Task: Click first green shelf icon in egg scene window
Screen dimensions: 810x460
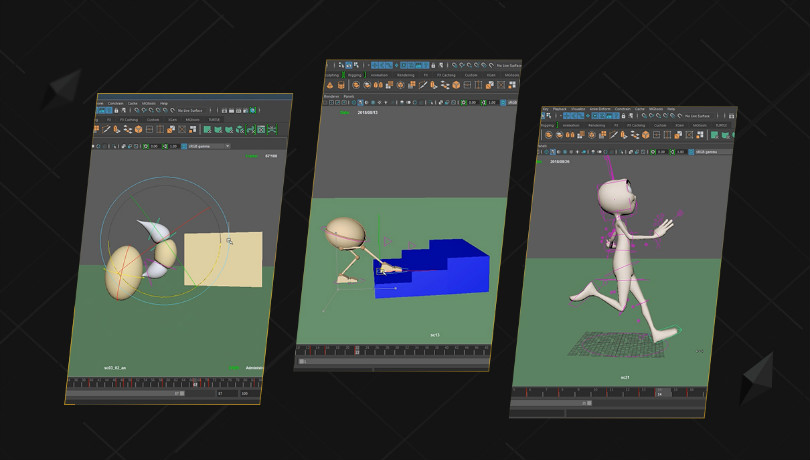Action: [x=207, y=129]
